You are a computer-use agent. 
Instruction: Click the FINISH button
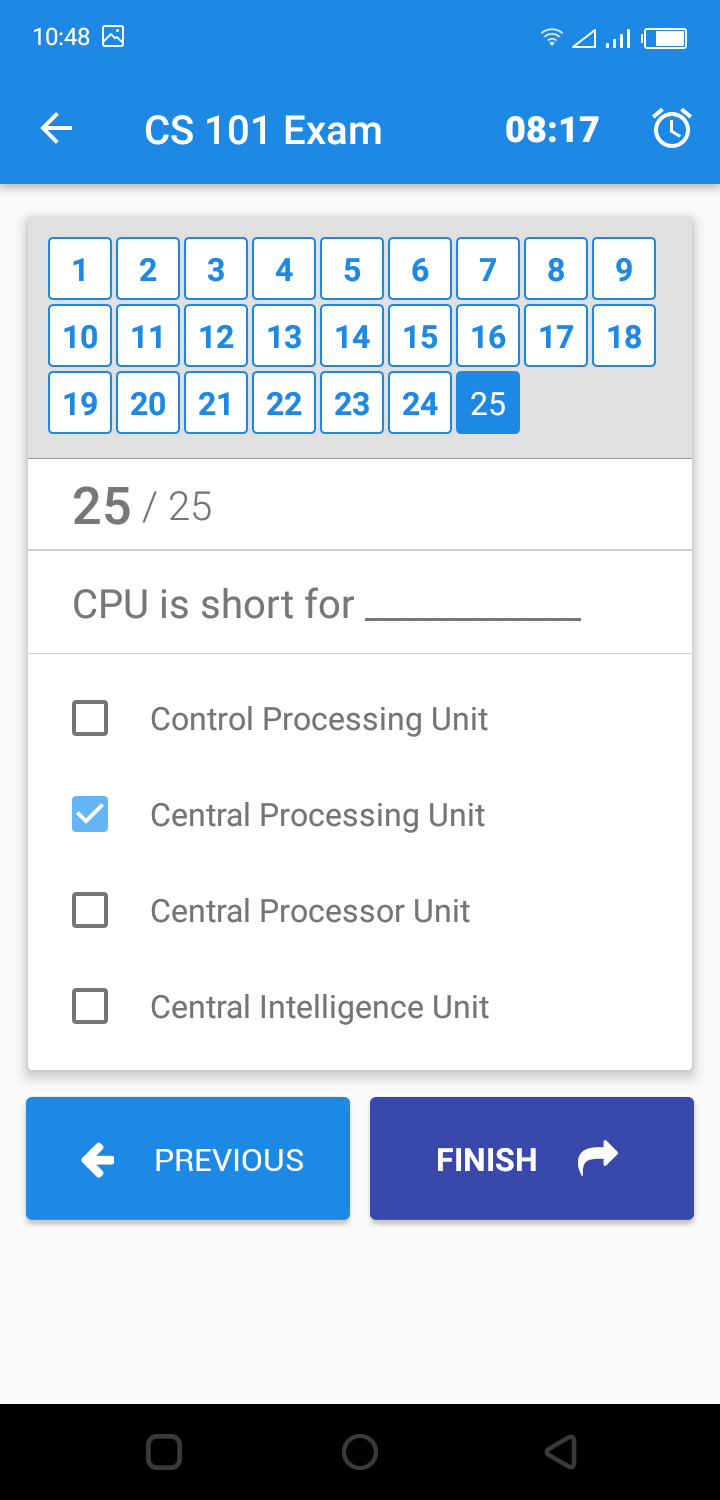click(532, 1159)
